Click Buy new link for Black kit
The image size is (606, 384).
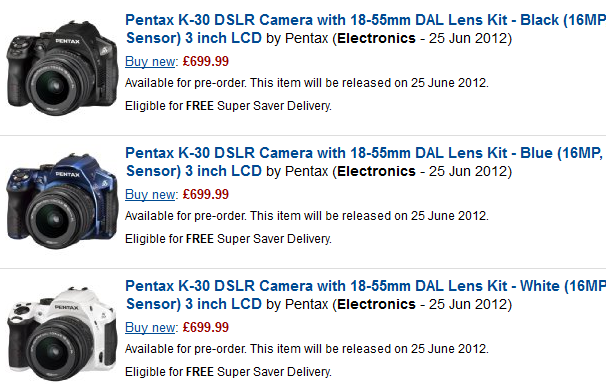(x=150, y=61)
